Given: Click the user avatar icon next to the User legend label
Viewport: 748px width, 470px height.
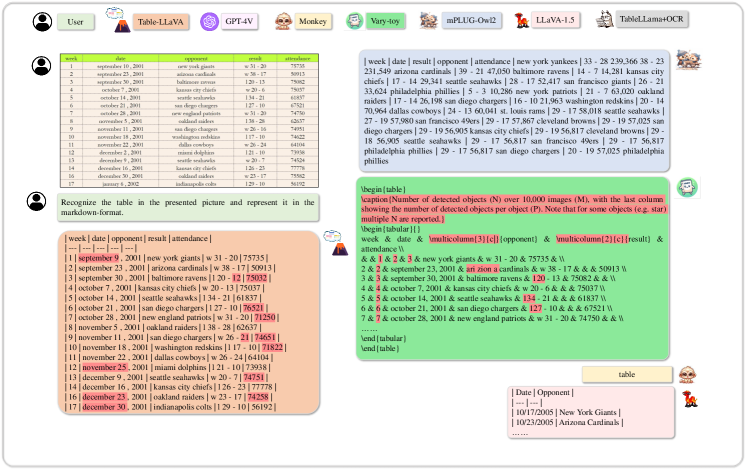Looking at the screenshot, I should point(42,22).
